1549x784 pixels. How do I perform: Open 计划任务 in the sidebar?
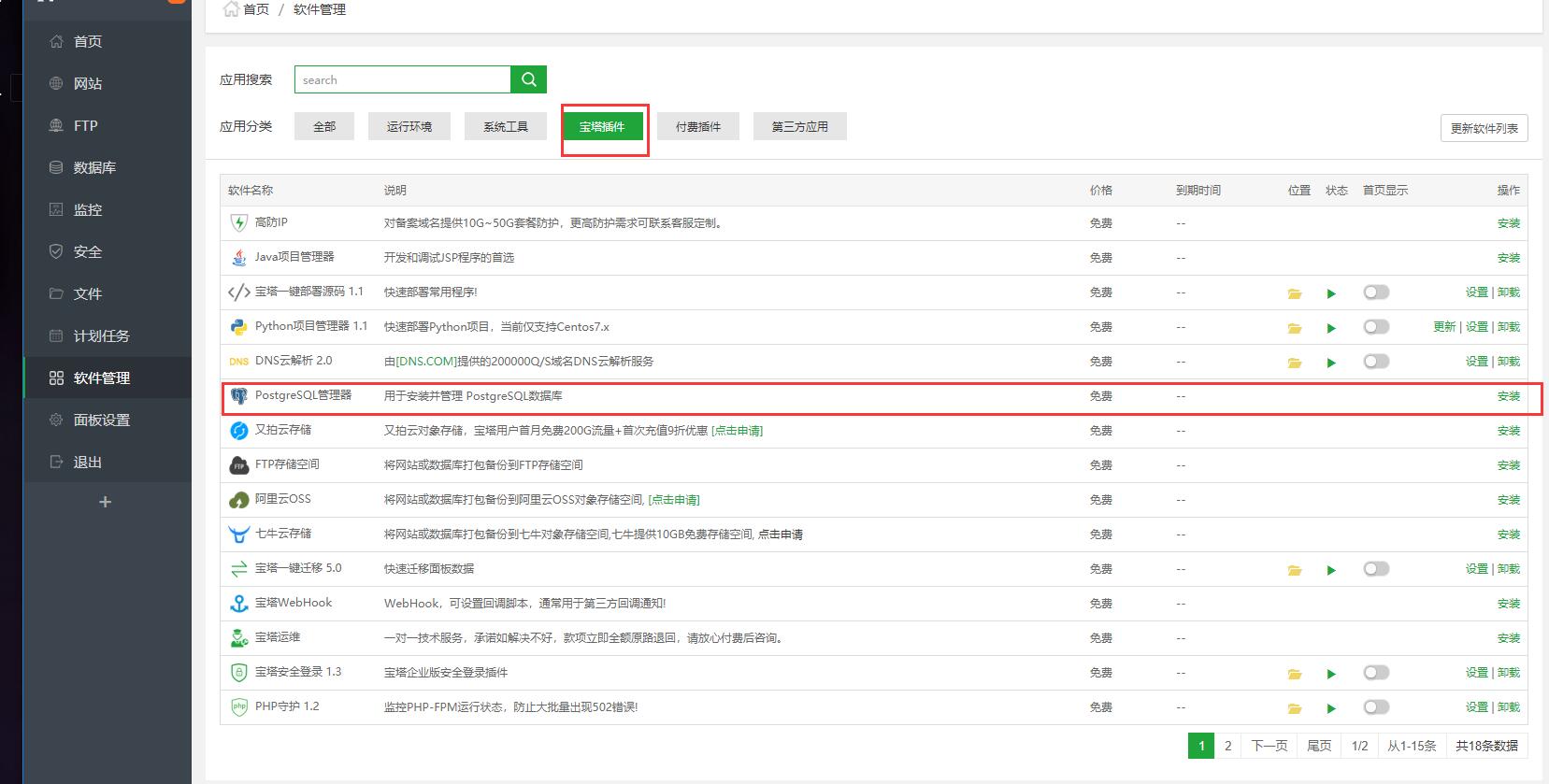108,335
